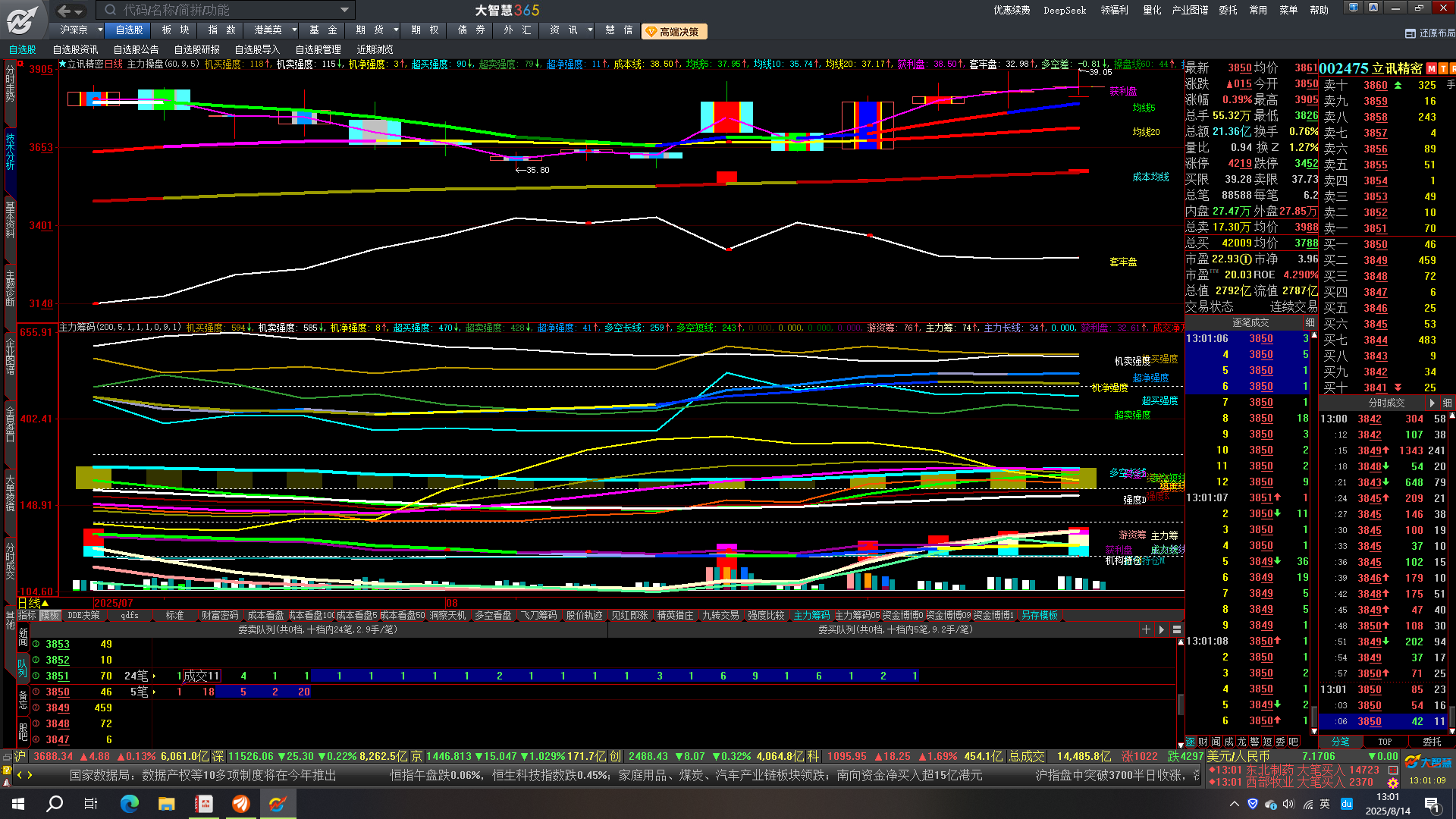Click the 大智慧 logo icon at top-left
This screenshot has width=1456, height=819.
point(23,20)
